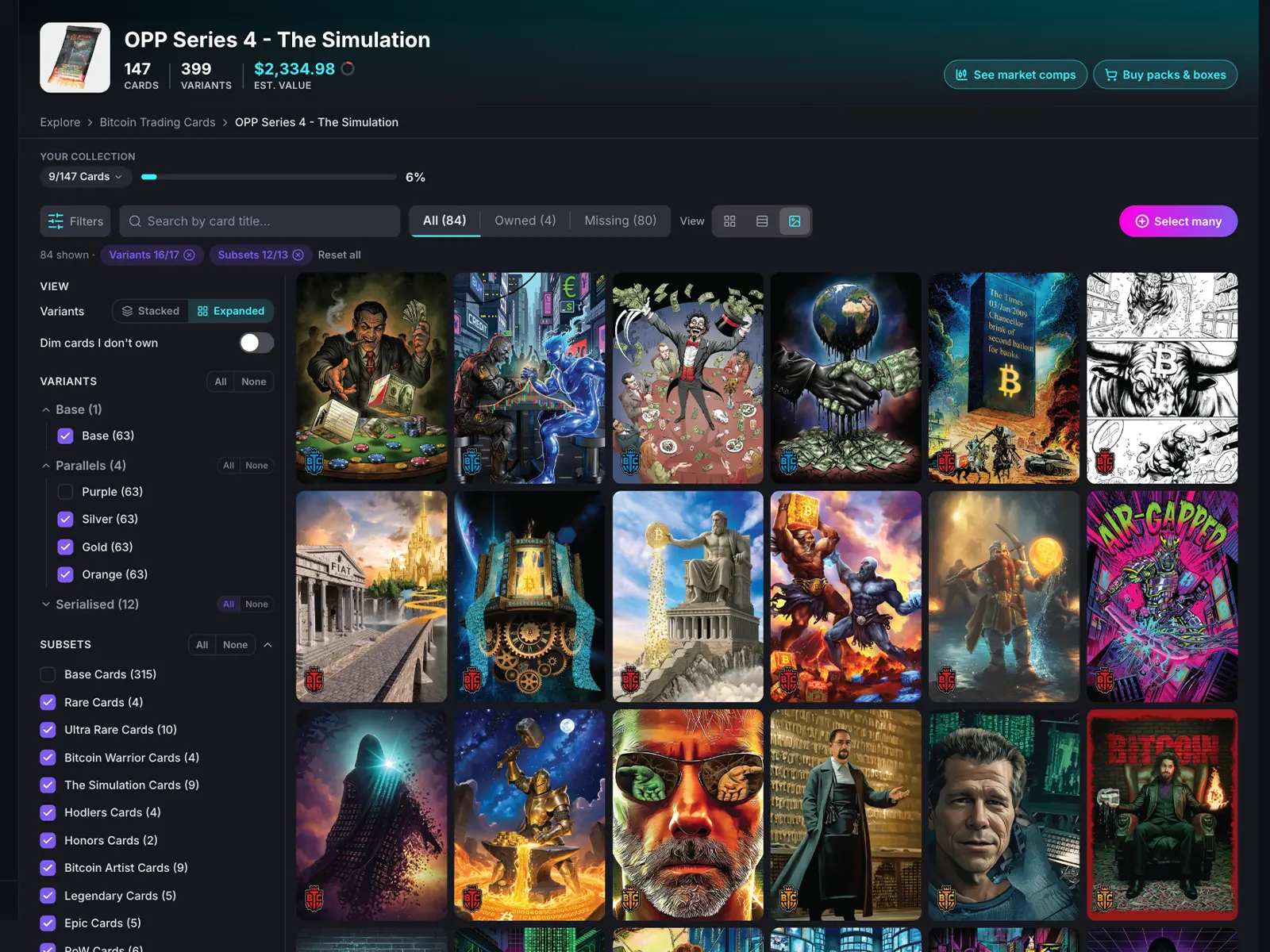The width and height of the screenshot is (1270, 952).
Task: Select All in Subsets header
Action: pos(202,645)
